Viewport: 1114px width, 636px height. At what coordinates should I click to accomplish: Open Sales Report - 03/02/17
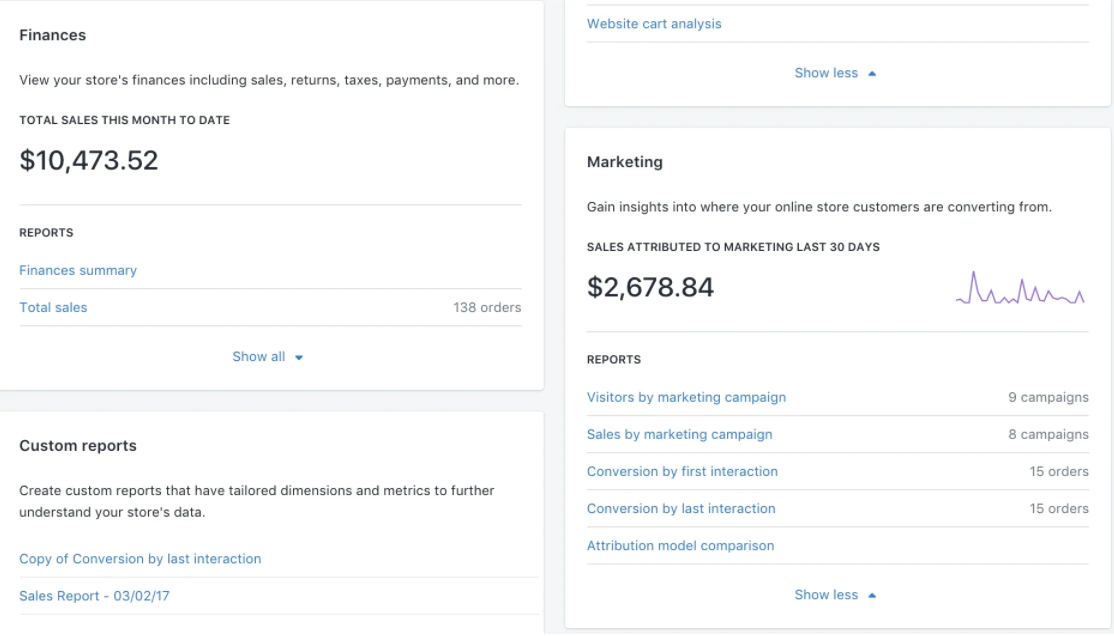click(x=94, y=596)
